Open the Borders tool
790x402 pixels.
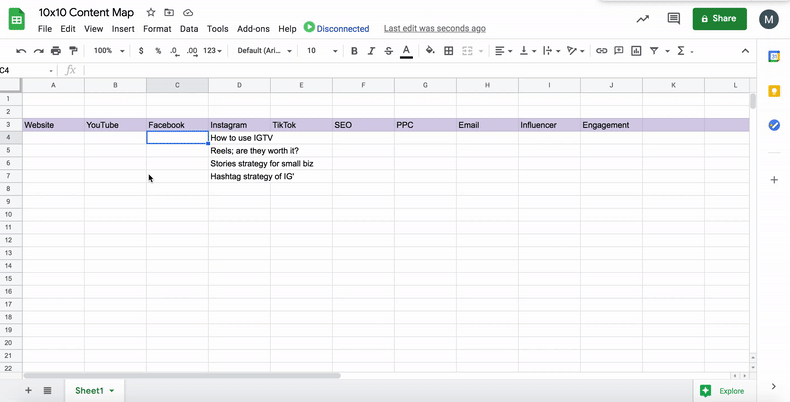[448, 51]
